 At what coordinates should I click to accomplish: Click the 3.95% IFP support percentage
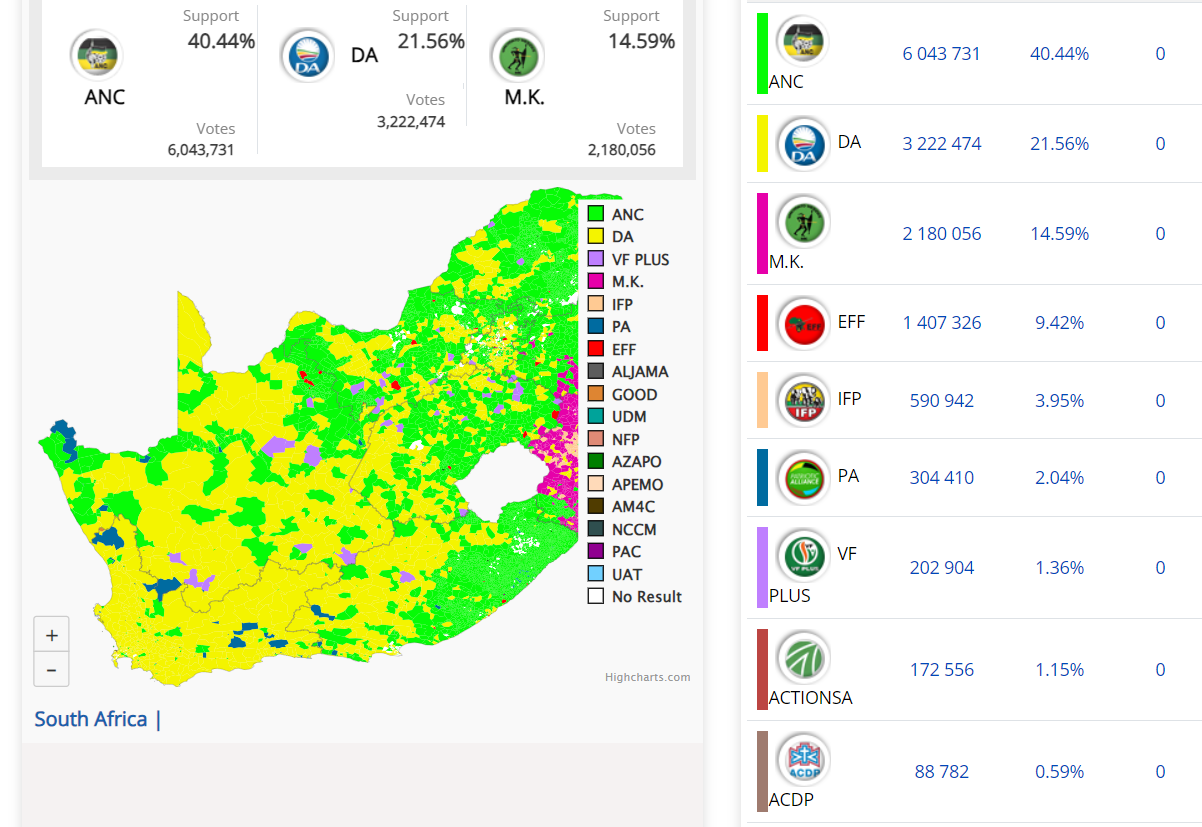(1059, 401)
